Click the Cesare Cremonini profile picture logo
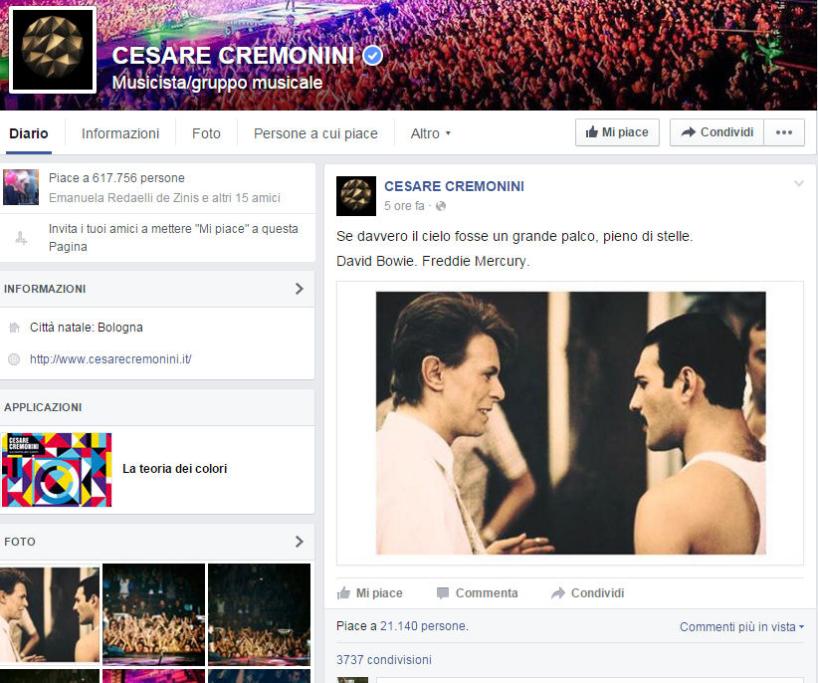The width and height of the screenshot is (818, 683). tap(53, 50)
